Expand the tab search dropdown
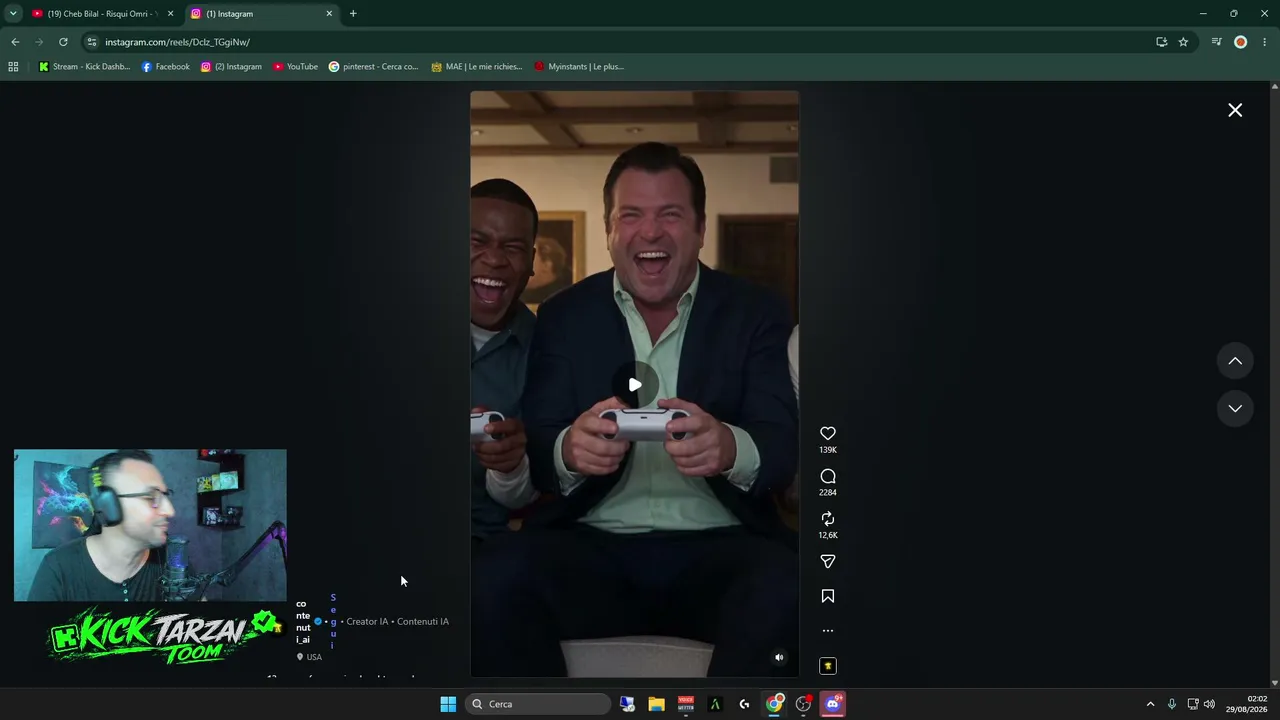The width and height of the screenshot is (1280, 720). coord(13,14)
